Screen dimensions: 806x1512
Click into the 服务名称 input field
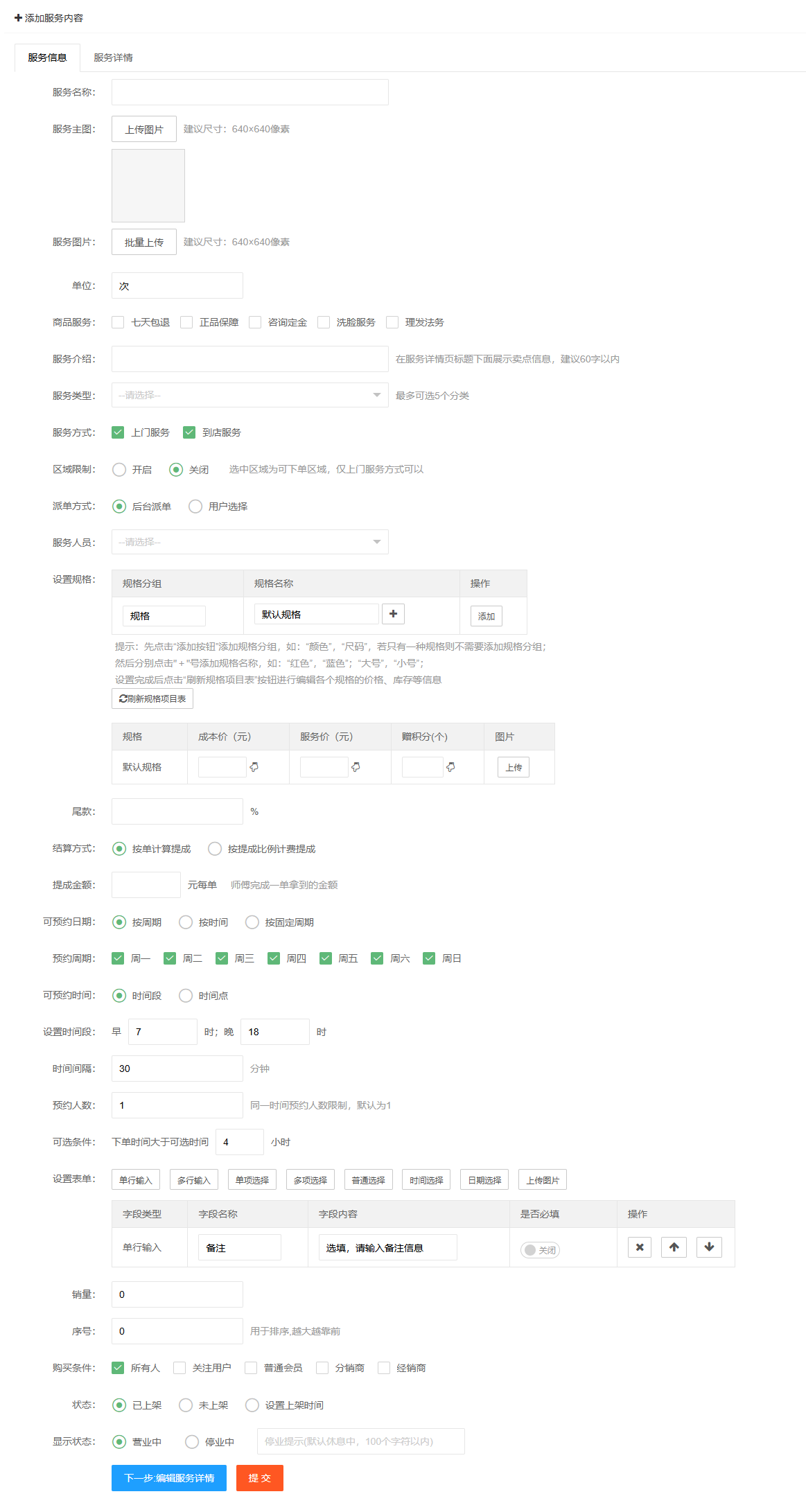coord(249,92)
